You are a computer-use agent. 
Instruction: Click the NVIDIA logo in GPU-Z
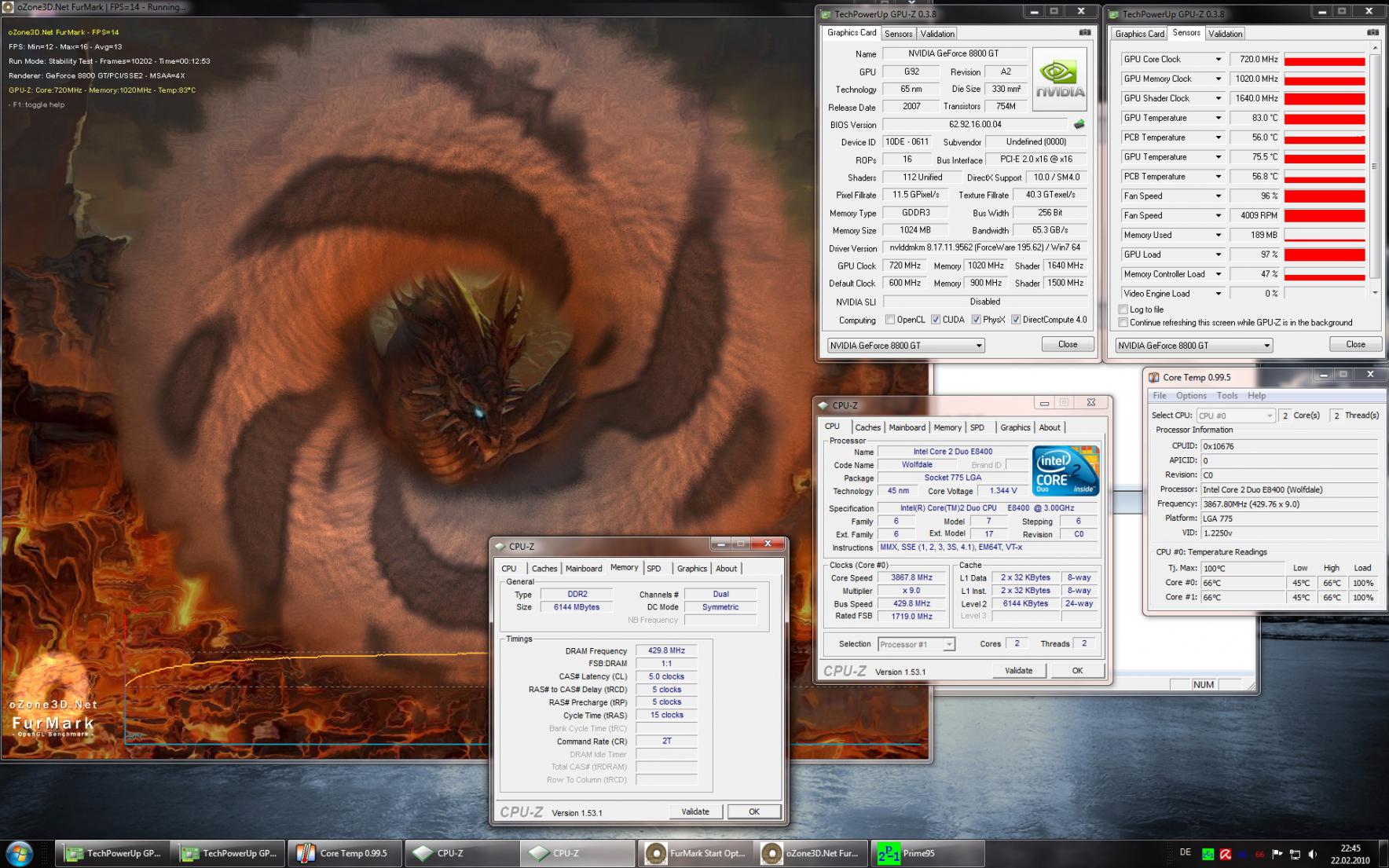tap(1060, 79)
